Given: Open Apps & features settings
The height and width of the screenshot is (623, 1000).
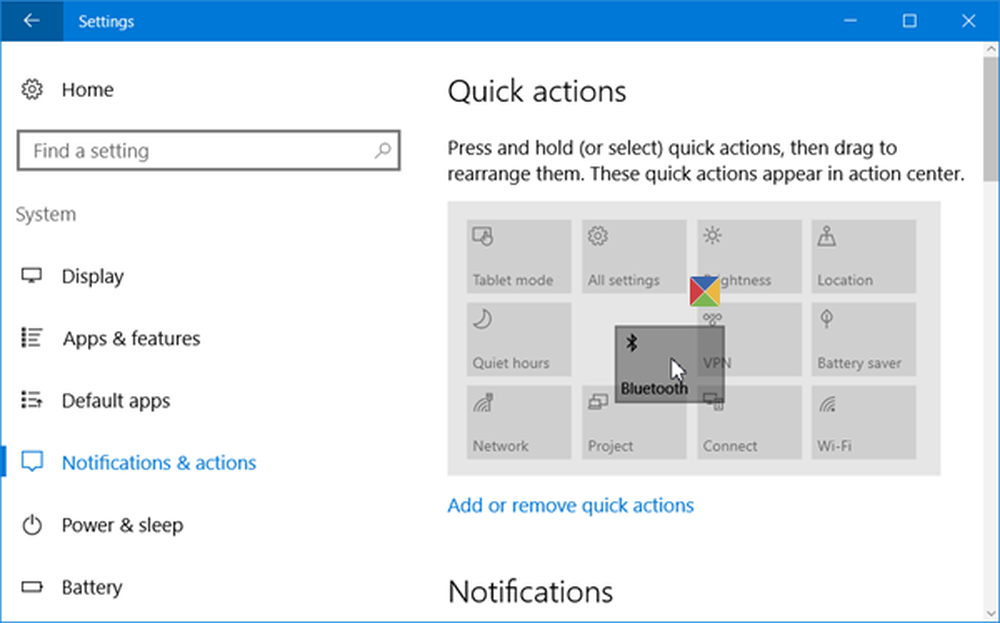Looking at the screenshot, I should click(131, 339).
